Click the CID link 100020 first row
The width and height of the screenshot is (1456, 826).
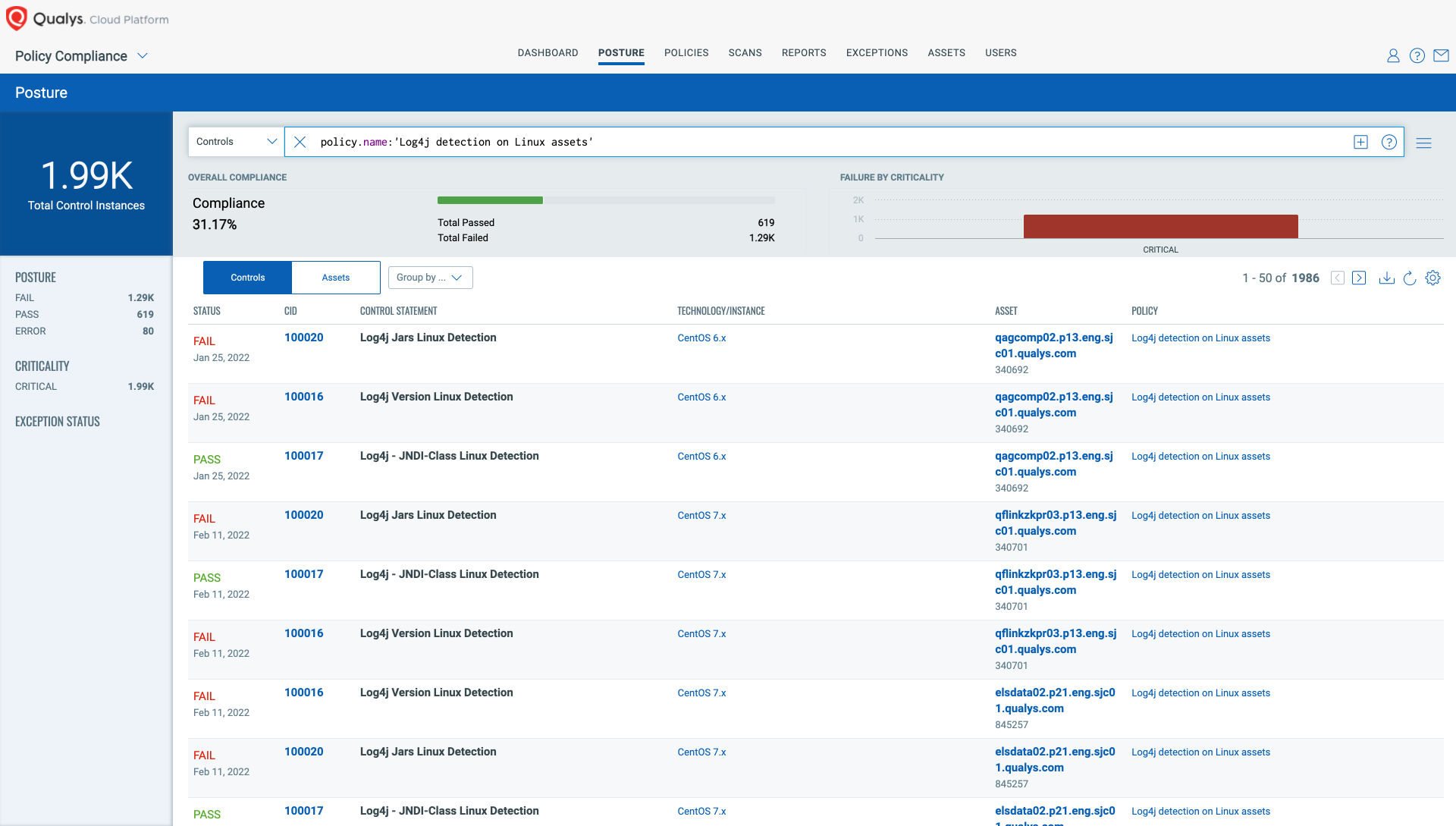[305, 337]
